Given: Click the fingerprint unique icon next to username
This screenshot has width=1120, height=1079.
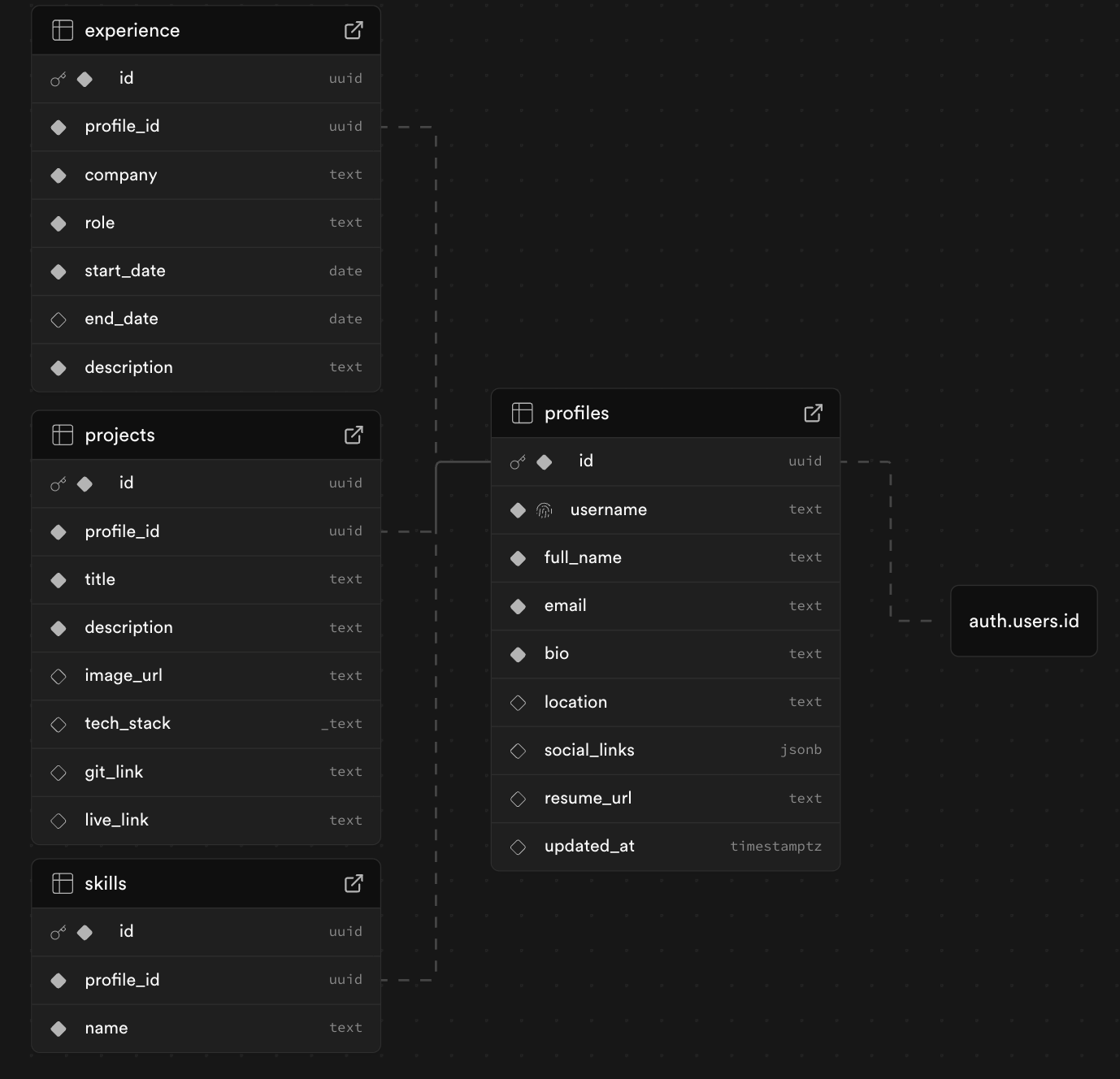Looking at the screenshot, I should (x=545, y=509).
